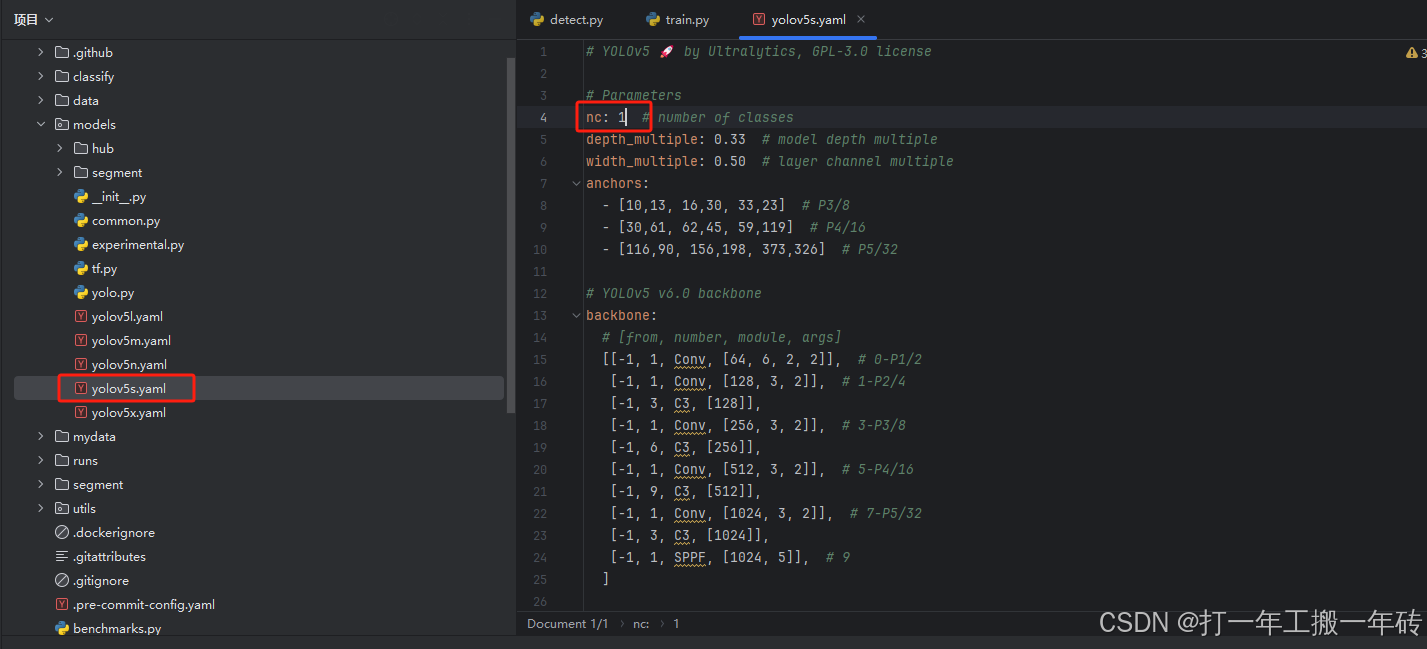Click the .dockerignore ignore-file icon
The image size is (1427, 649).
(x=62, y=532)
